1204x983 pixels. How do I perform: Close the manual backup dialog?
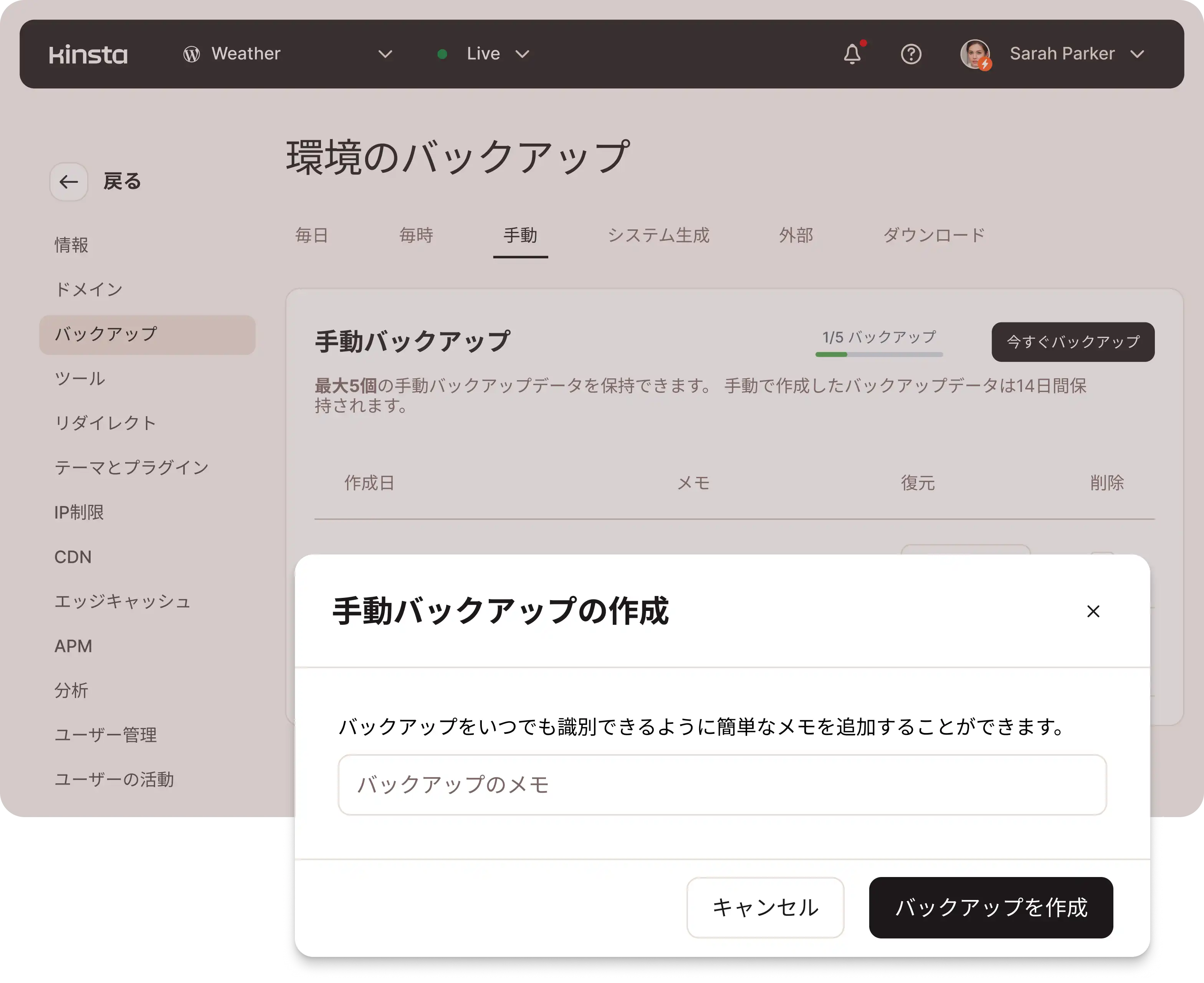[x=1093, y=612]
